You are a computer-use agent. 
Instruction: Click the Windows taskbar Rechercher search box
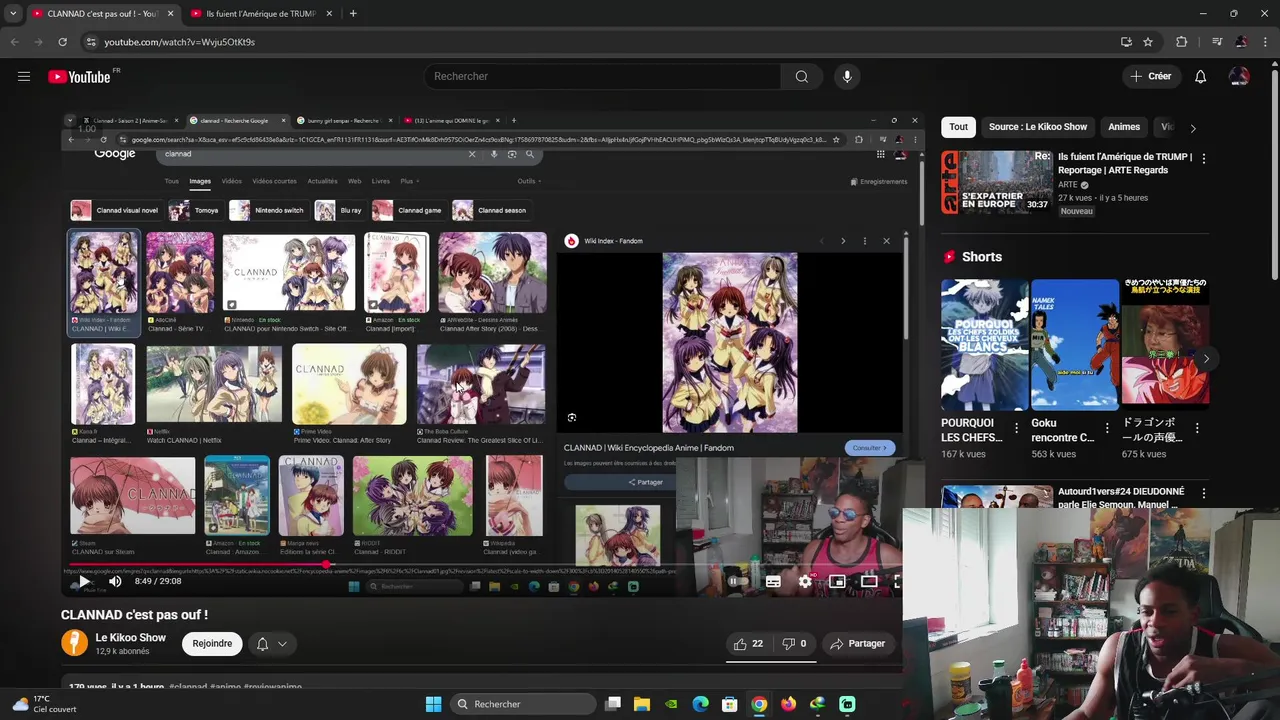click(522, 704)
